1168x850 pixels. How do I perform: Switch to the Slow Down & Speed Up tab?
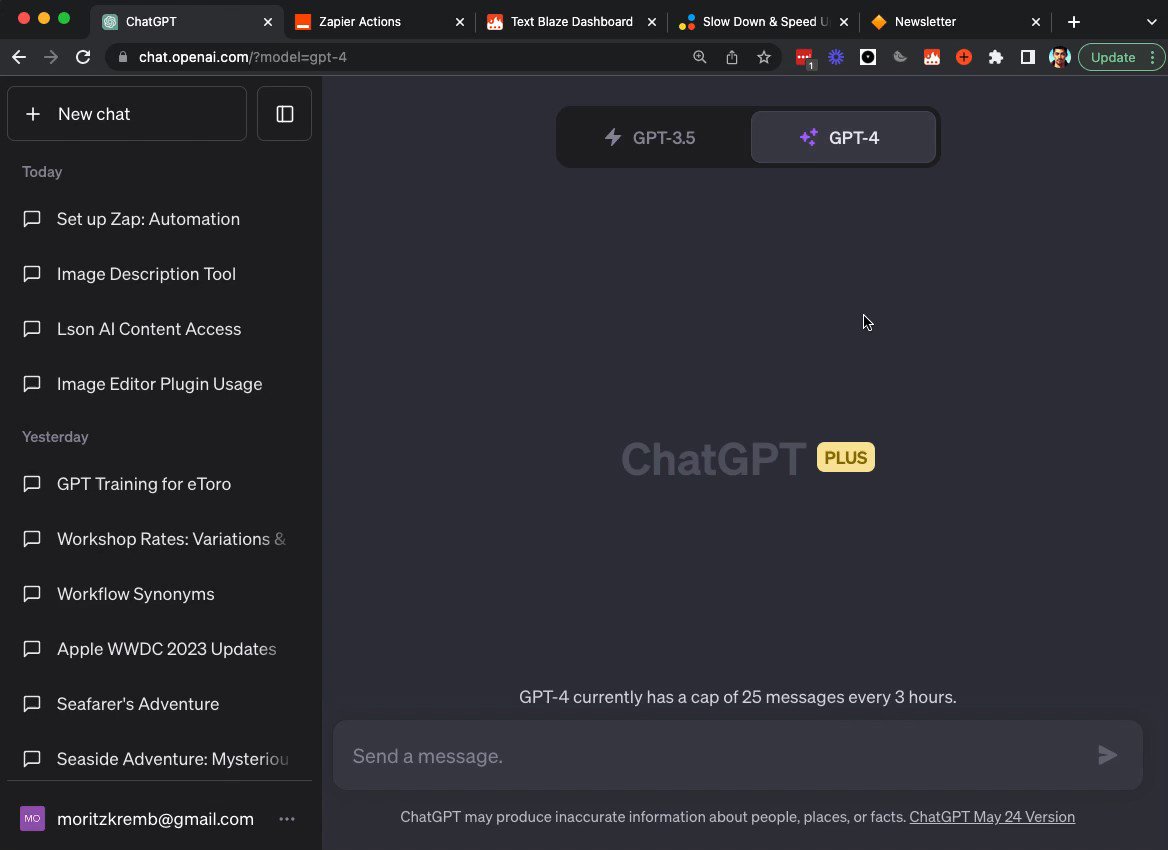[x=765, y=22]
